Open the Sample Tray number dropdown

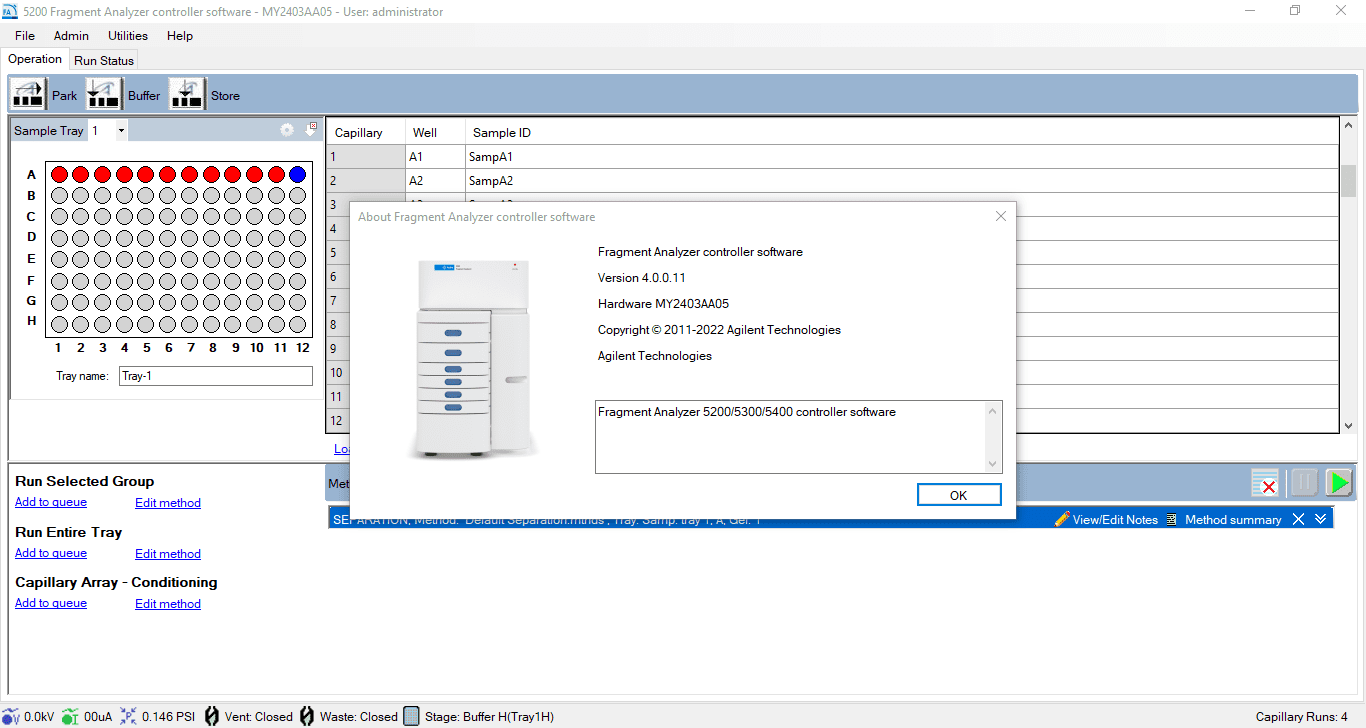point(121,130)
